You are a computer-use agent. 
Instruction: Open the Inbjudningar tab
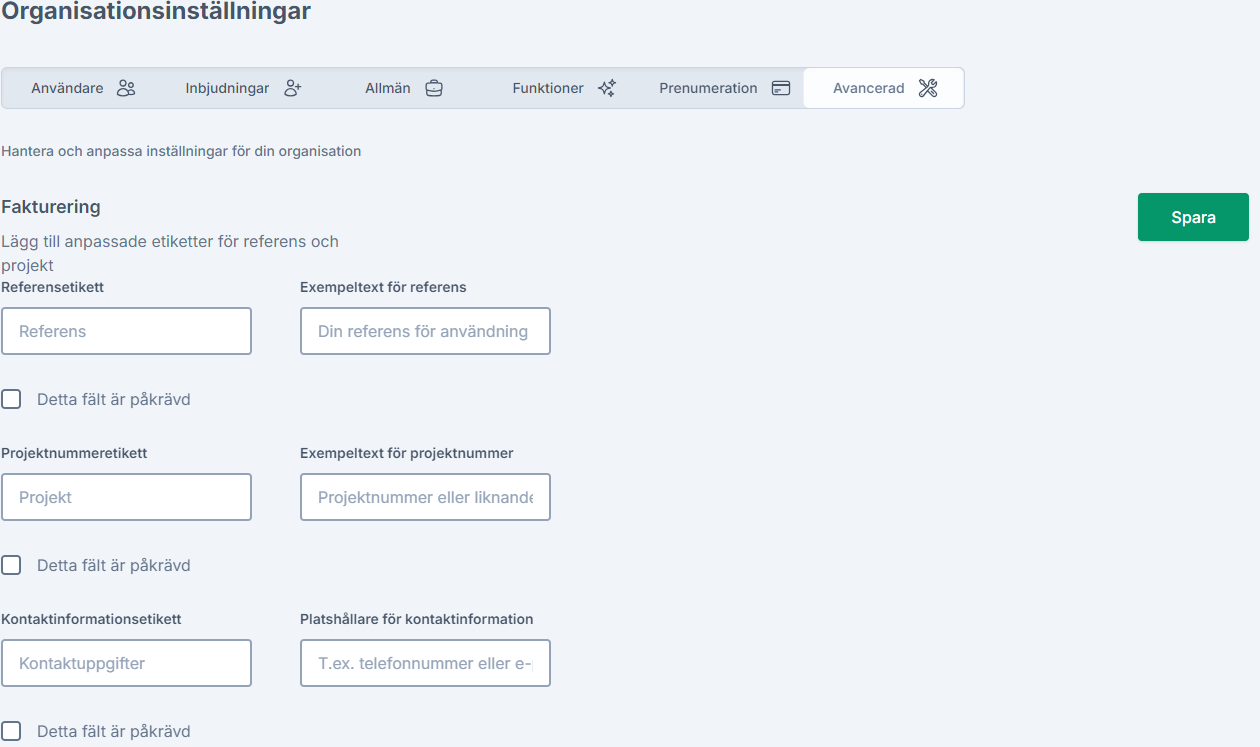243,88
